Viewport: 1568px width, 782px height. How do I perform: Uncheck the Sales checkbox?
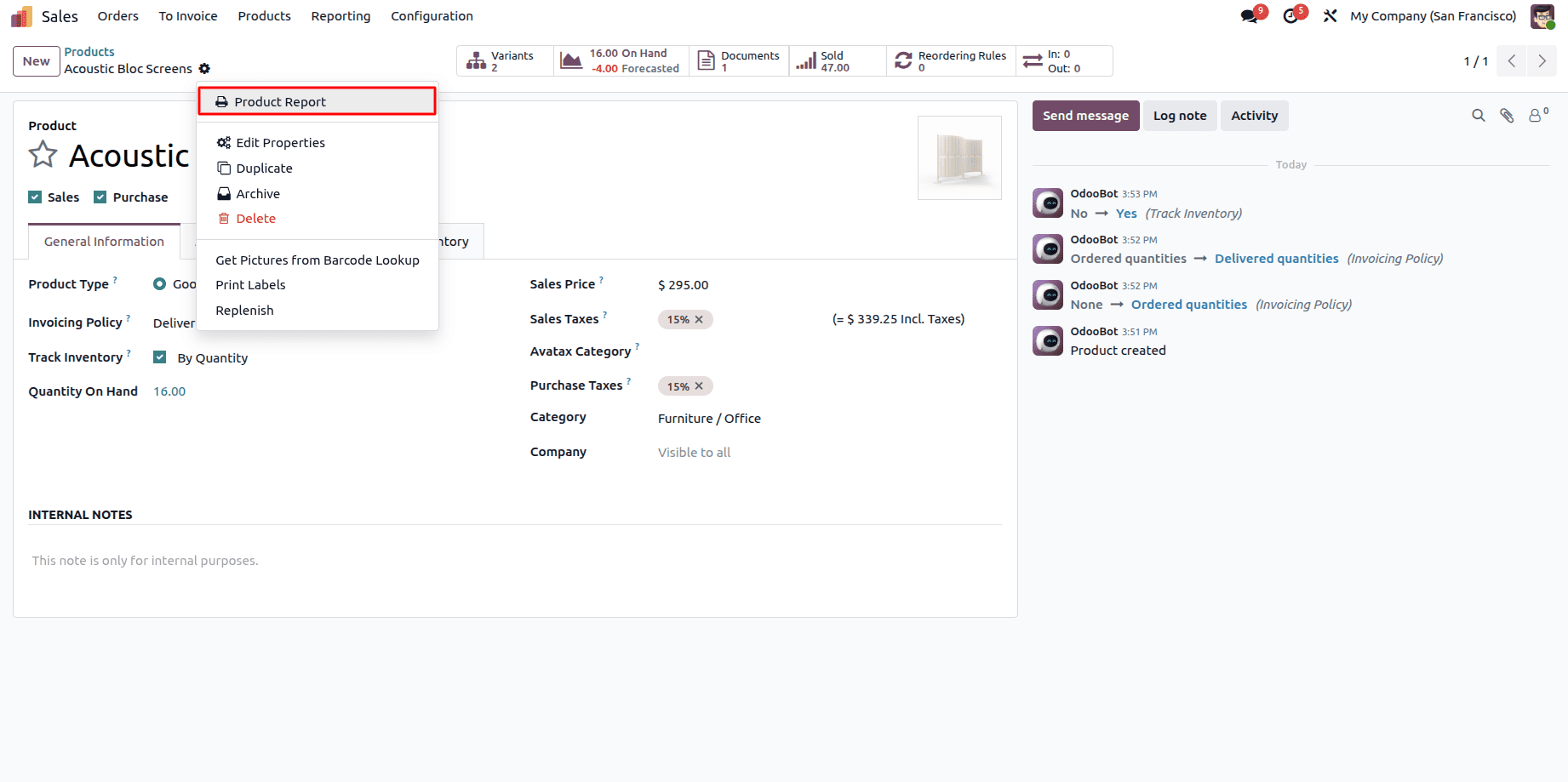click(x=35, y=197)
